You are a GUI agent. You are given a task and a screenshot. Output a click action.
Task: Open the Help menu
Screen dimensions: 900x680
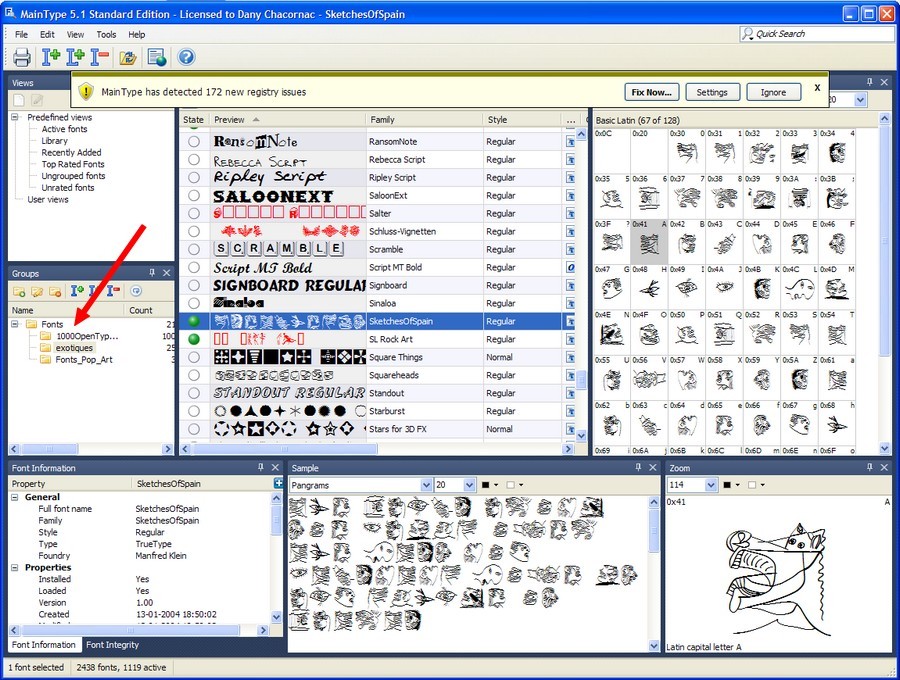click(x=137, y=34)
